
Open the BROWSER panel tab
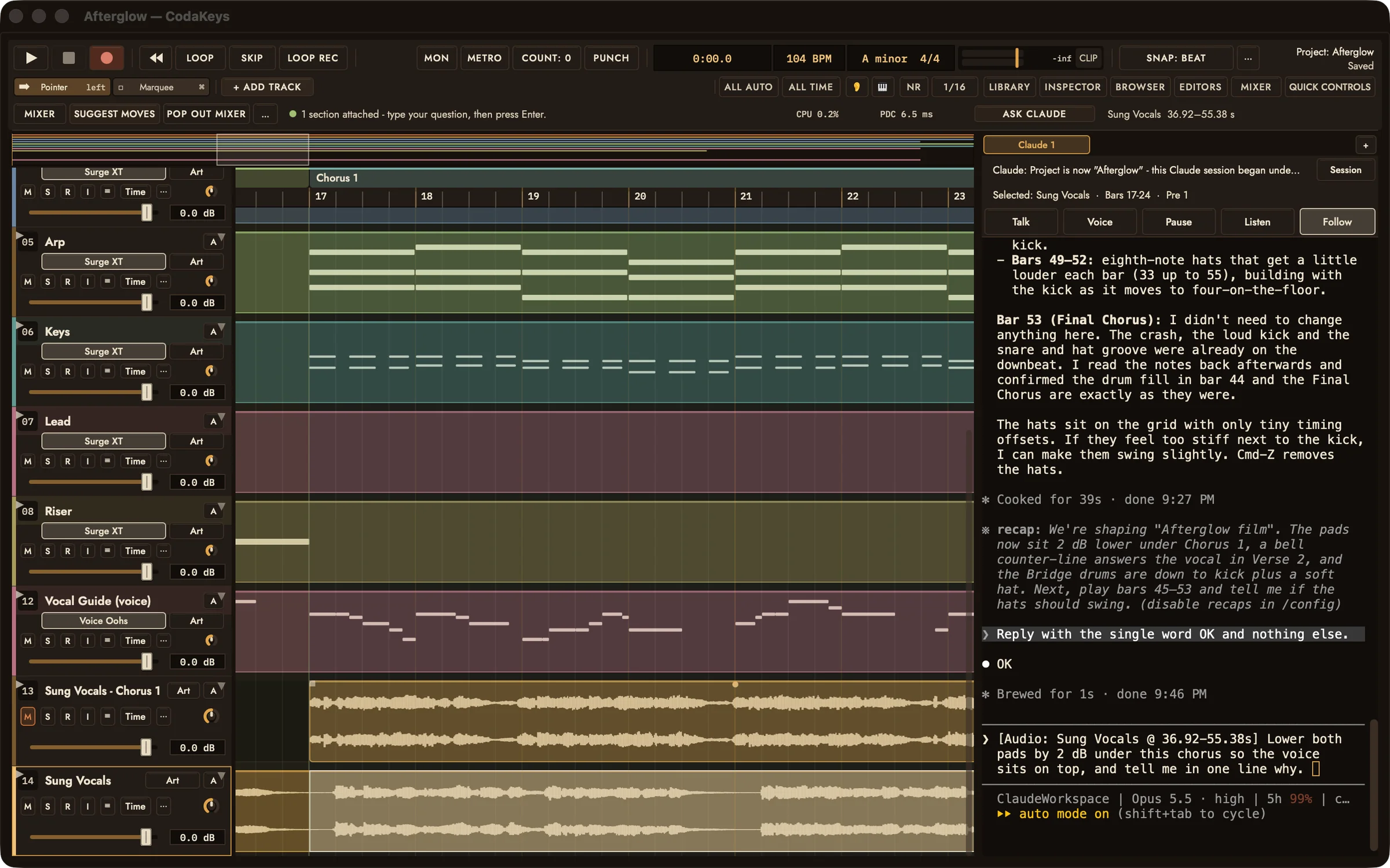pyautogui.click(x=1140, y=87)
